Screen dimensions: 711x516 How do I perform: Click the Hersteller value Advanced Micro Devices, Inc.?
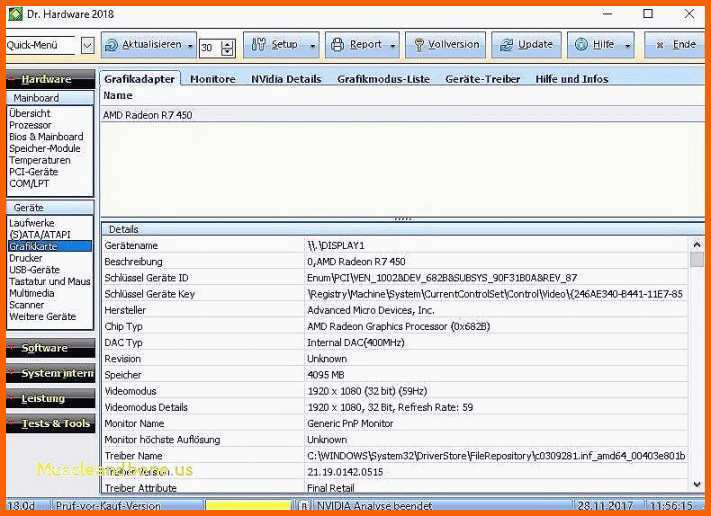pyautogui.click(x=371, y=311)
